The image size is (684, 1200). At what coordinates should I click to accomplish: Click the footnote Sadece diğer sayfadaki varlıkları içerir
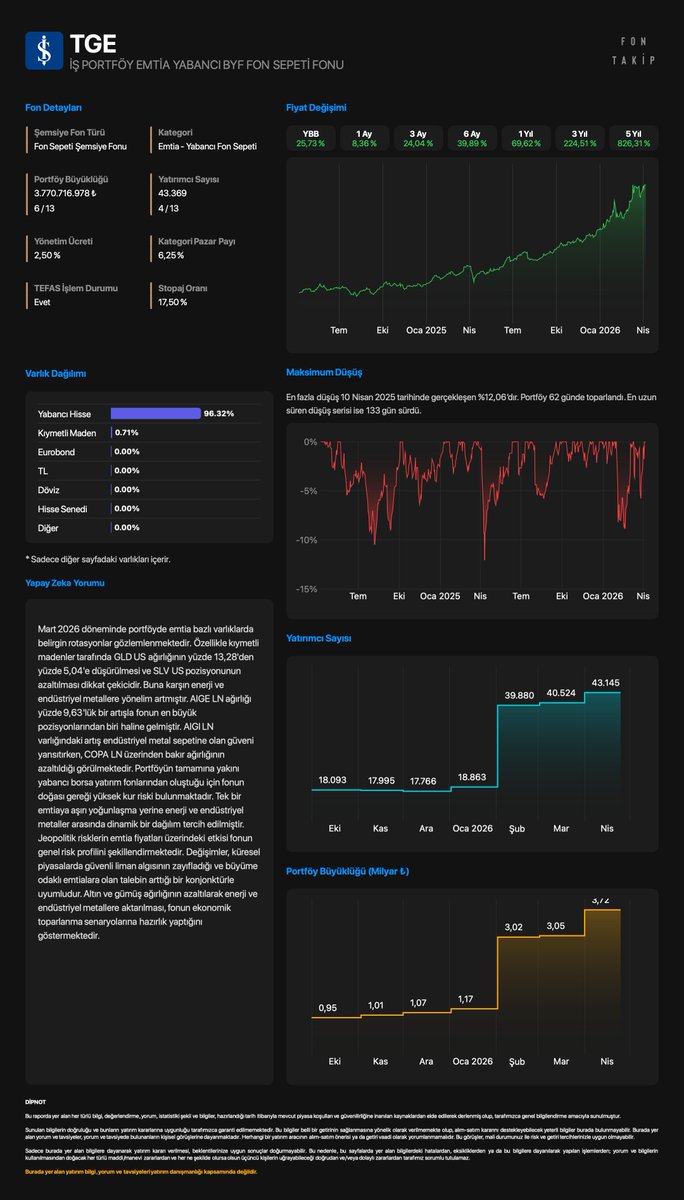[x=97, y=559]
